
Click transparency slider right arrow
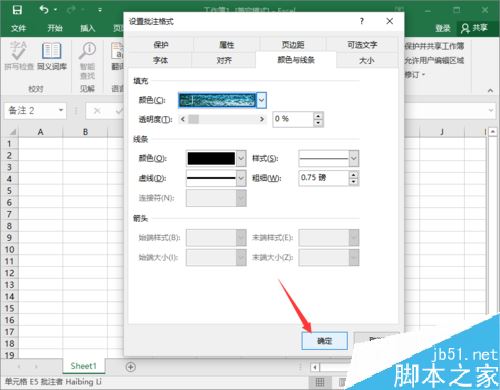click(262, 119)
